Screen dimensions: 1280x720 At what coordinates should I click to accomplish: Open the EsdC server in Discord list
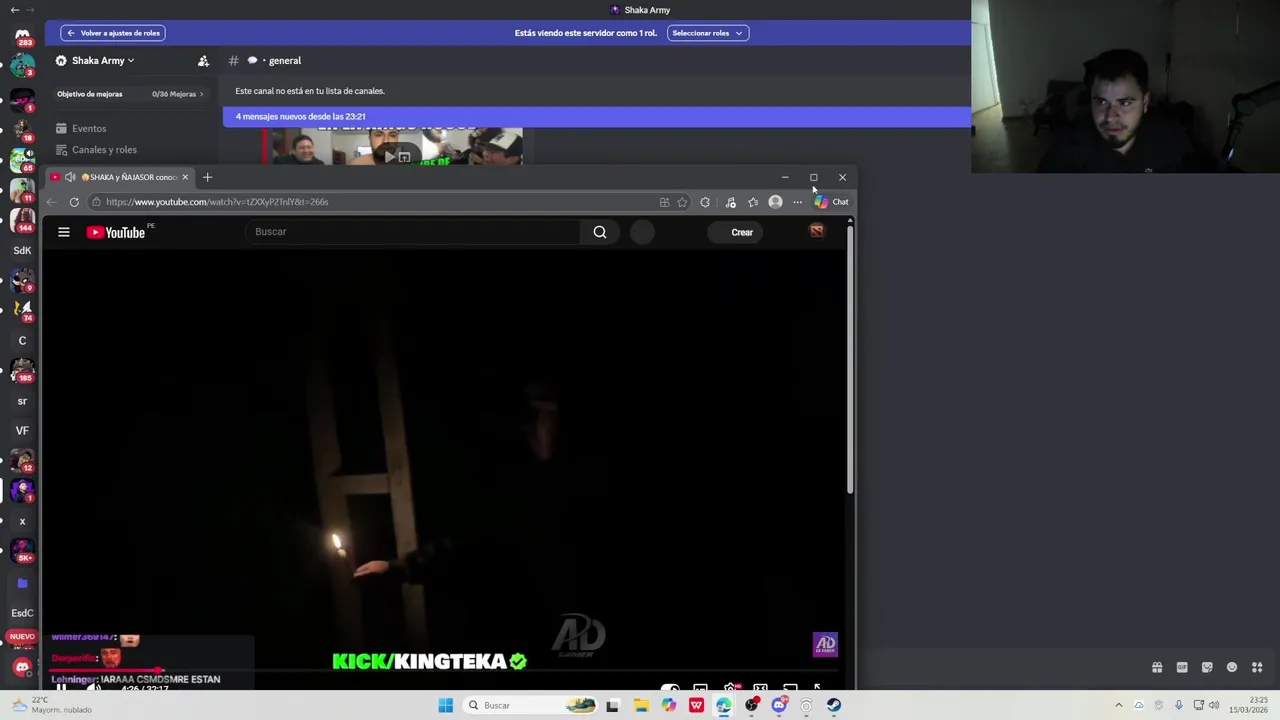click(22, 613)
